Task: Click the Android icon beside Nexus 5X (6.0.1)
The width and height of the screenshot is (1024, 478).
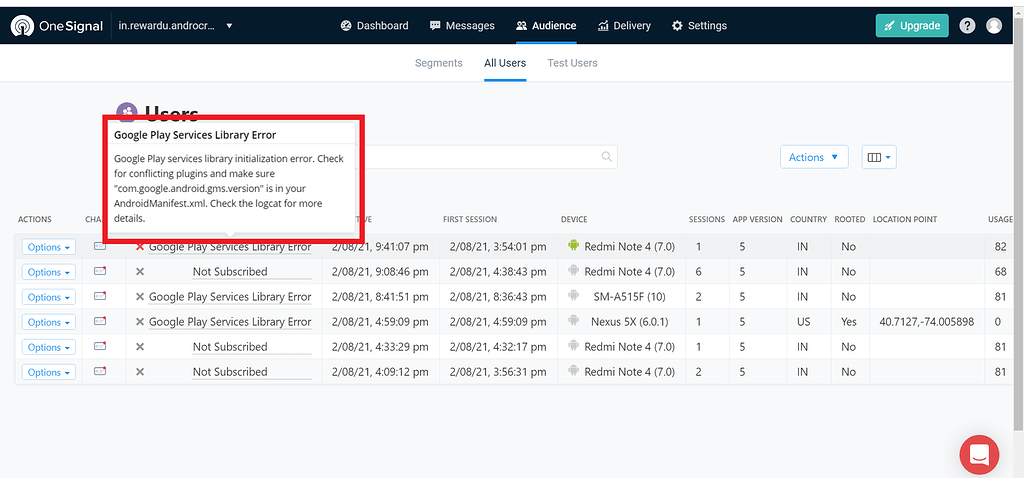Action: pos(573,320)
